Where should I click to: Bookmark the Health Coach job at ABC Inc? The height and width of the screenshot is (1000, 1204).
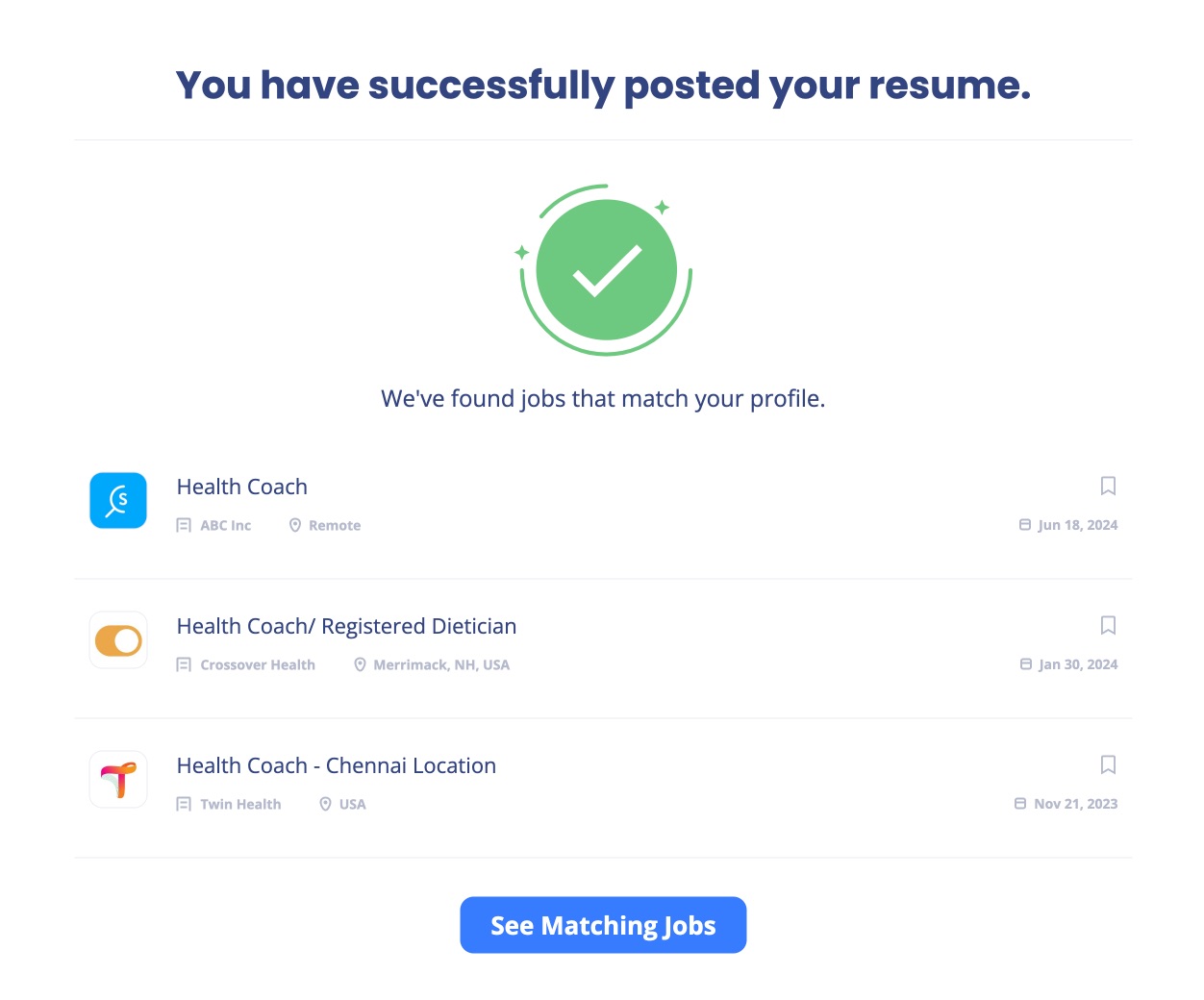point(1108,487)
